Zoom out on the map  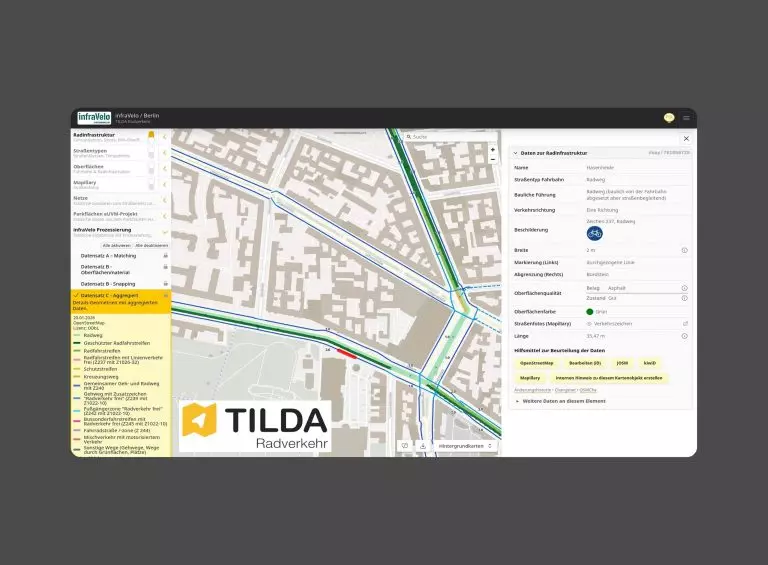(492, 159)
